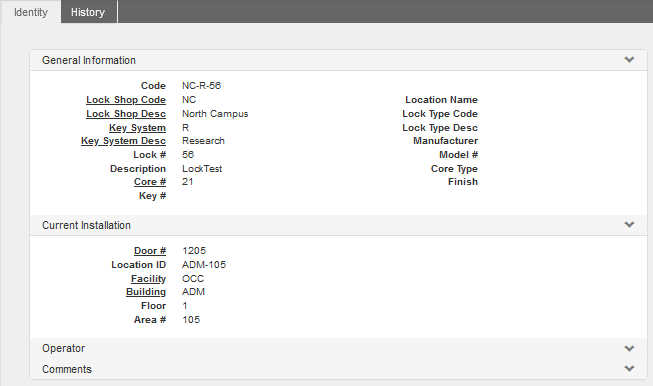Click the Comments section header title

(67, 369)
